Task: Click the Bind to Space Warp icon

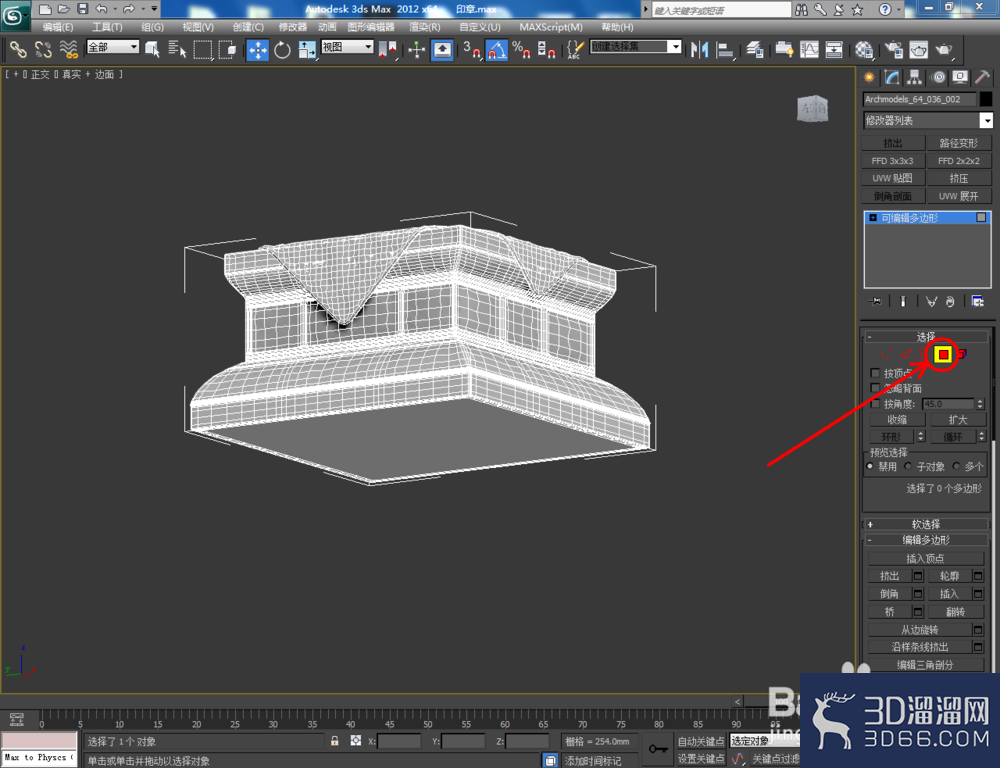Action: pos(68,49)
